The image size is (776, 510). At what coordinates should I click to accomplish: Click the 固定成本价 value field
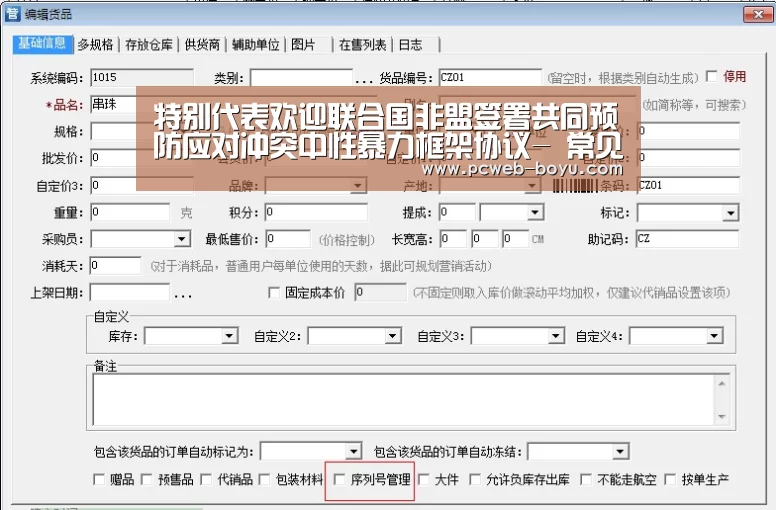[381, 292]
